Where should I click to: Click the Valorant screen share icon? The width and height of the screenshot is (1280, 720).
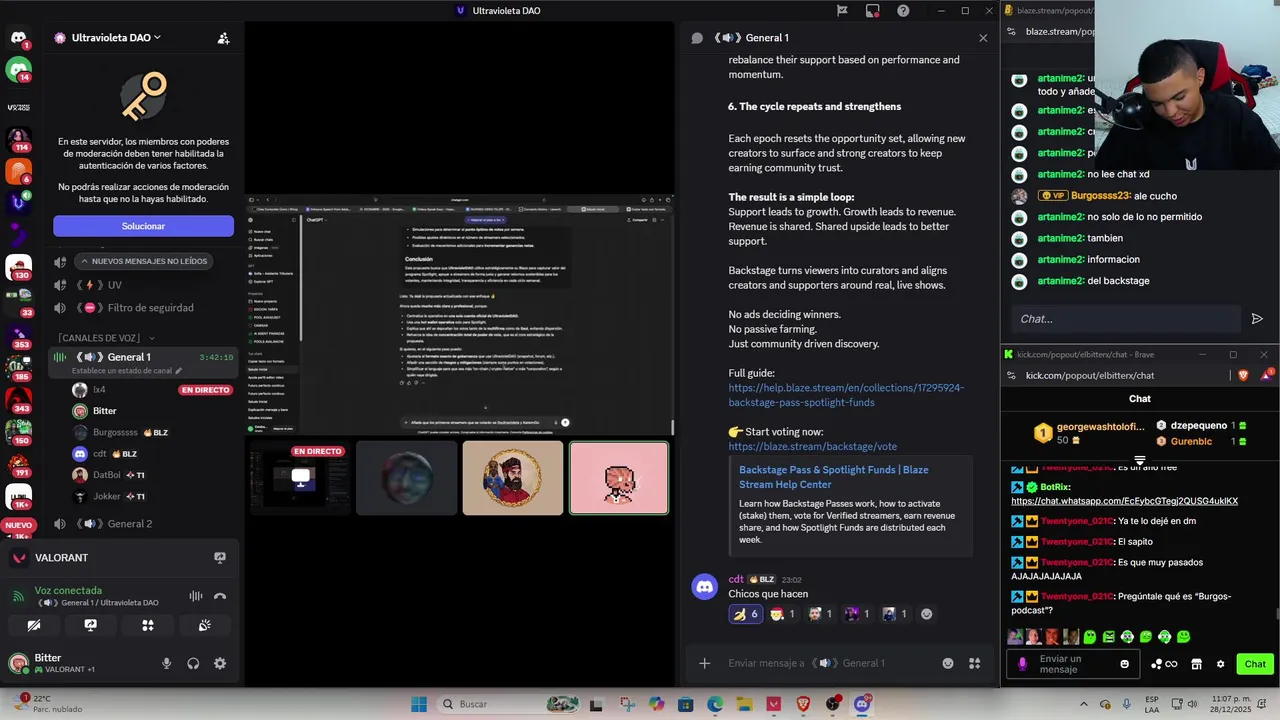point(220,558)
